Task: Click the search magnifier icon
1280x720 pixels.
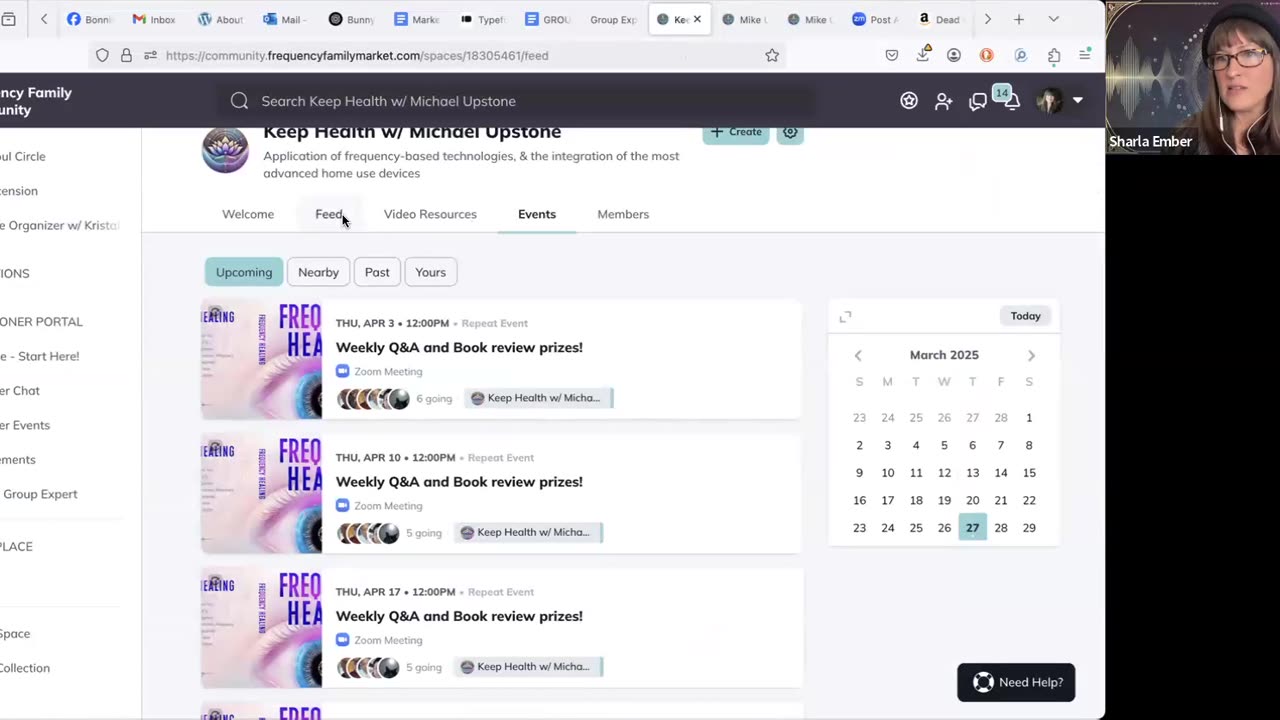Action: 239,101
